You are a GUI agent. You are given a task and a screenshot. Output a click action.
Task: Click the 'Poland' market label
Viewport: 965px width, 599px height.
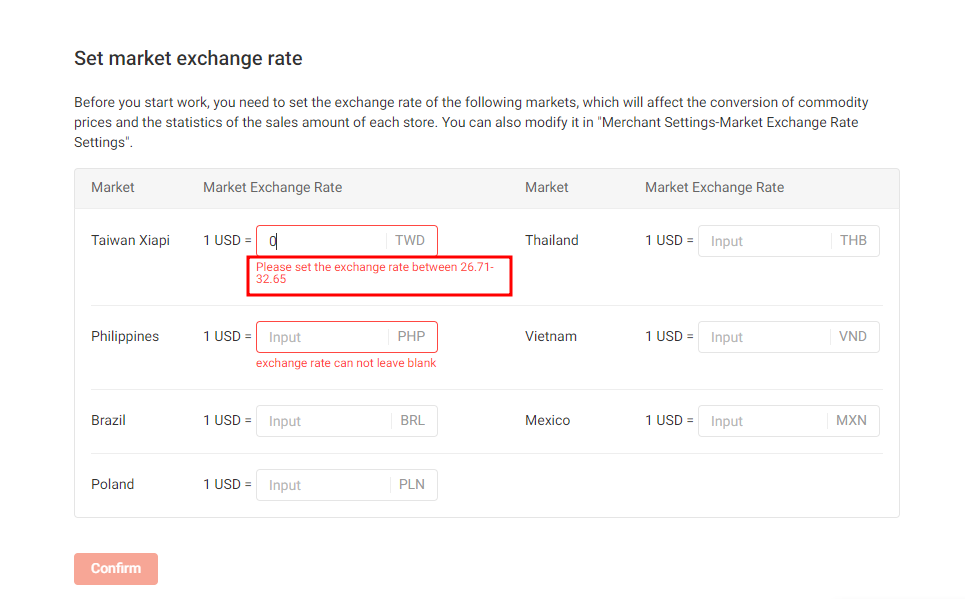click(113, 484)
